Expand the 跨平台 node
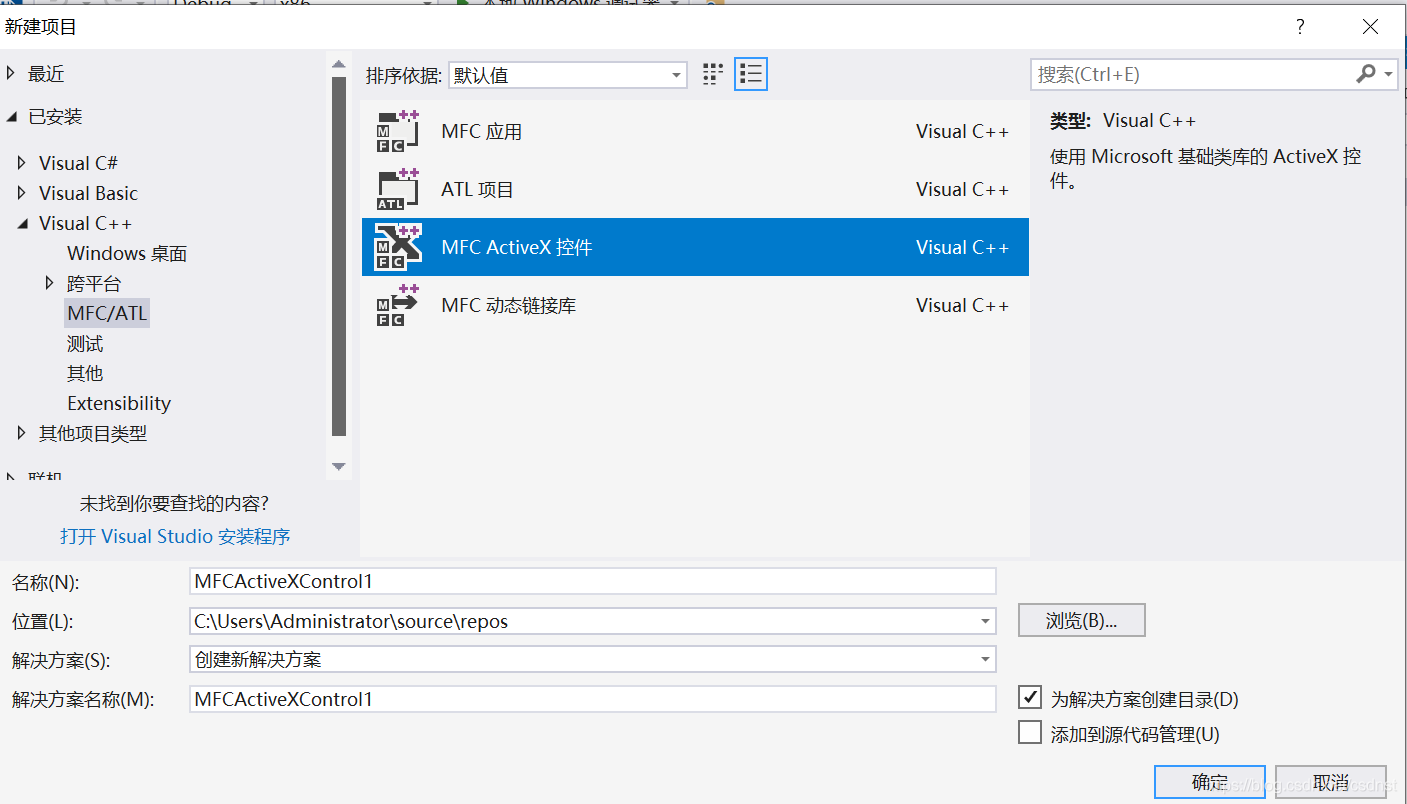 tap(50, 283)
